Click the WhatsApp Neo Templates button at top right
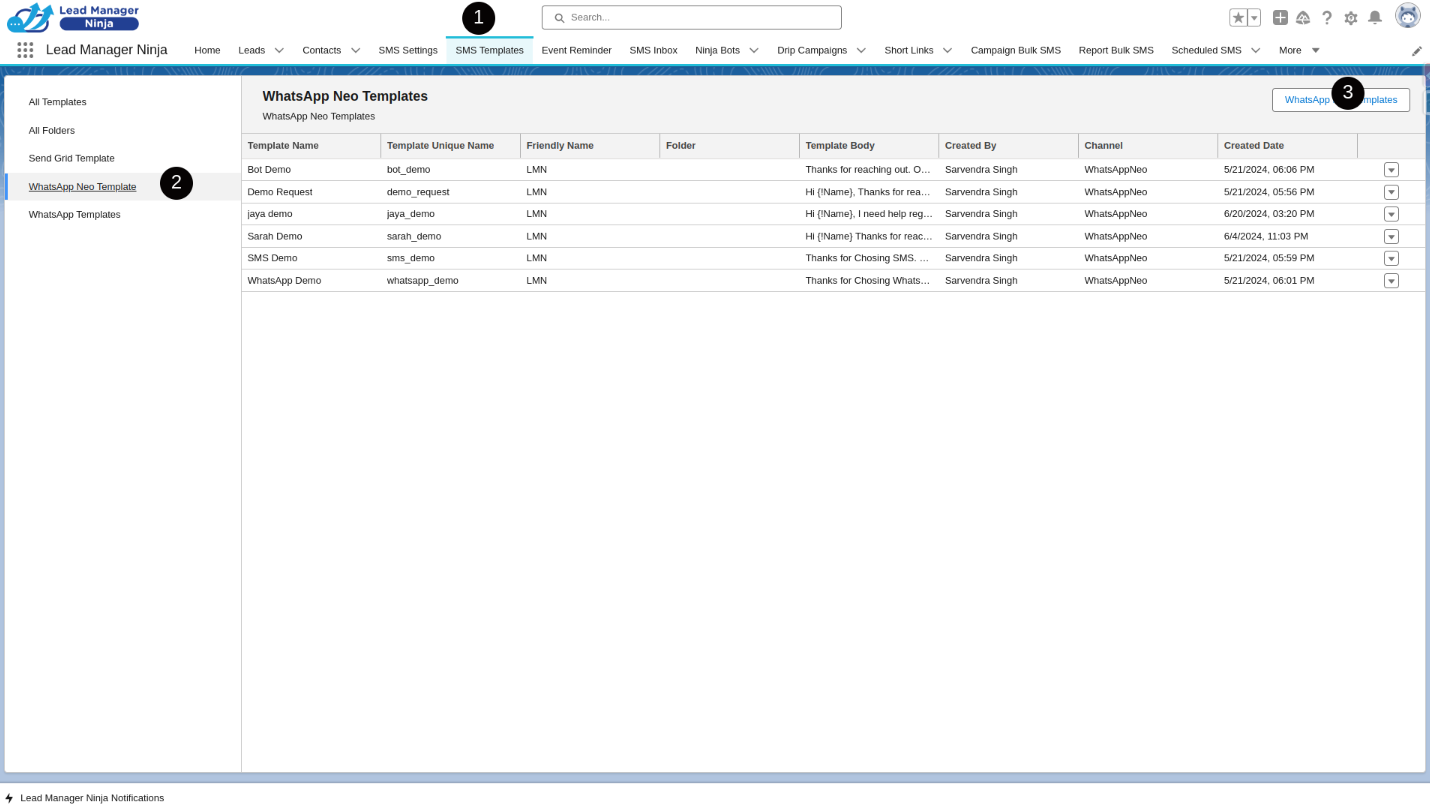The width and height of the screenshot is (1430, 811). [1341, 100]
